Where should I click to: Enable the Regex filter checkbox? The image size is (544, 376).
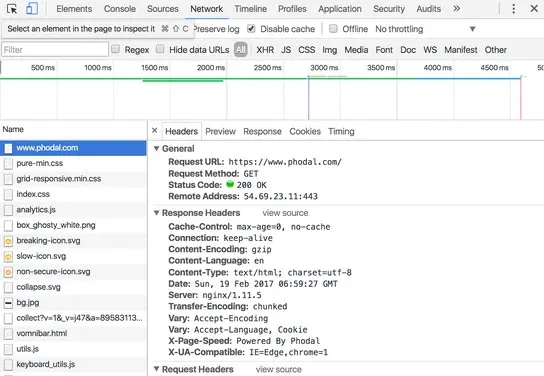116,49
